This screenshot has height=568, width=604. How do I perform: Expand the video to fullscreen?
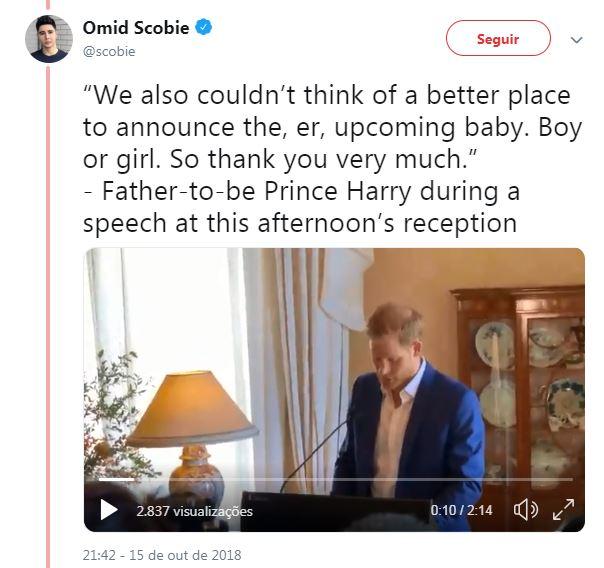tap(564, 510)
